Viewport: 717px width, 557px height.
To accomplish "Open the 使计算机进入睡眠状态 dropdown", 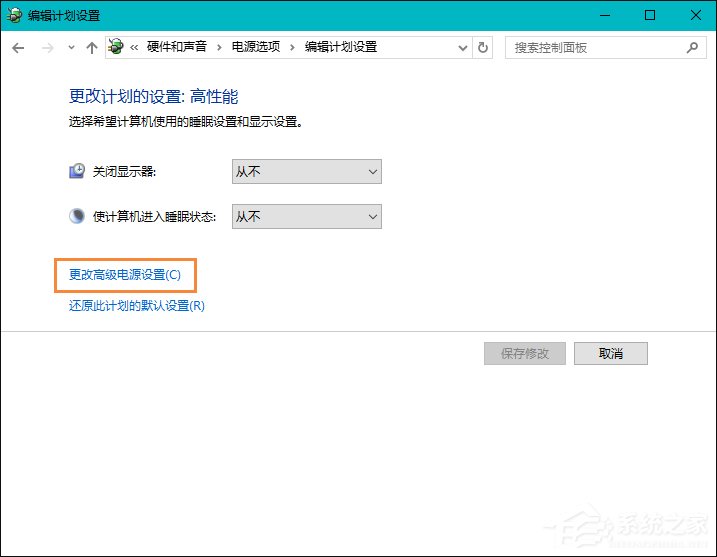I will (307, 216).
